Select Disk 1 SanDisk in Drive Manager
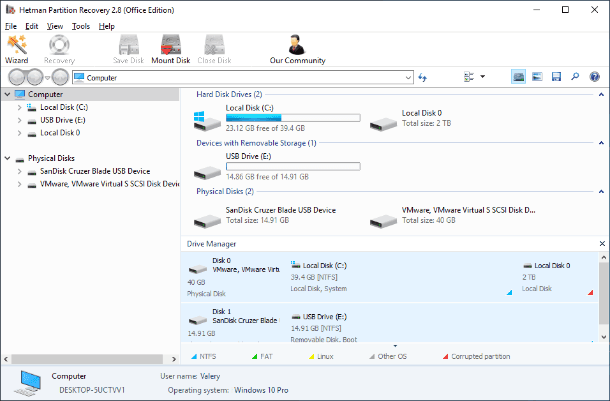 [234, 322]
